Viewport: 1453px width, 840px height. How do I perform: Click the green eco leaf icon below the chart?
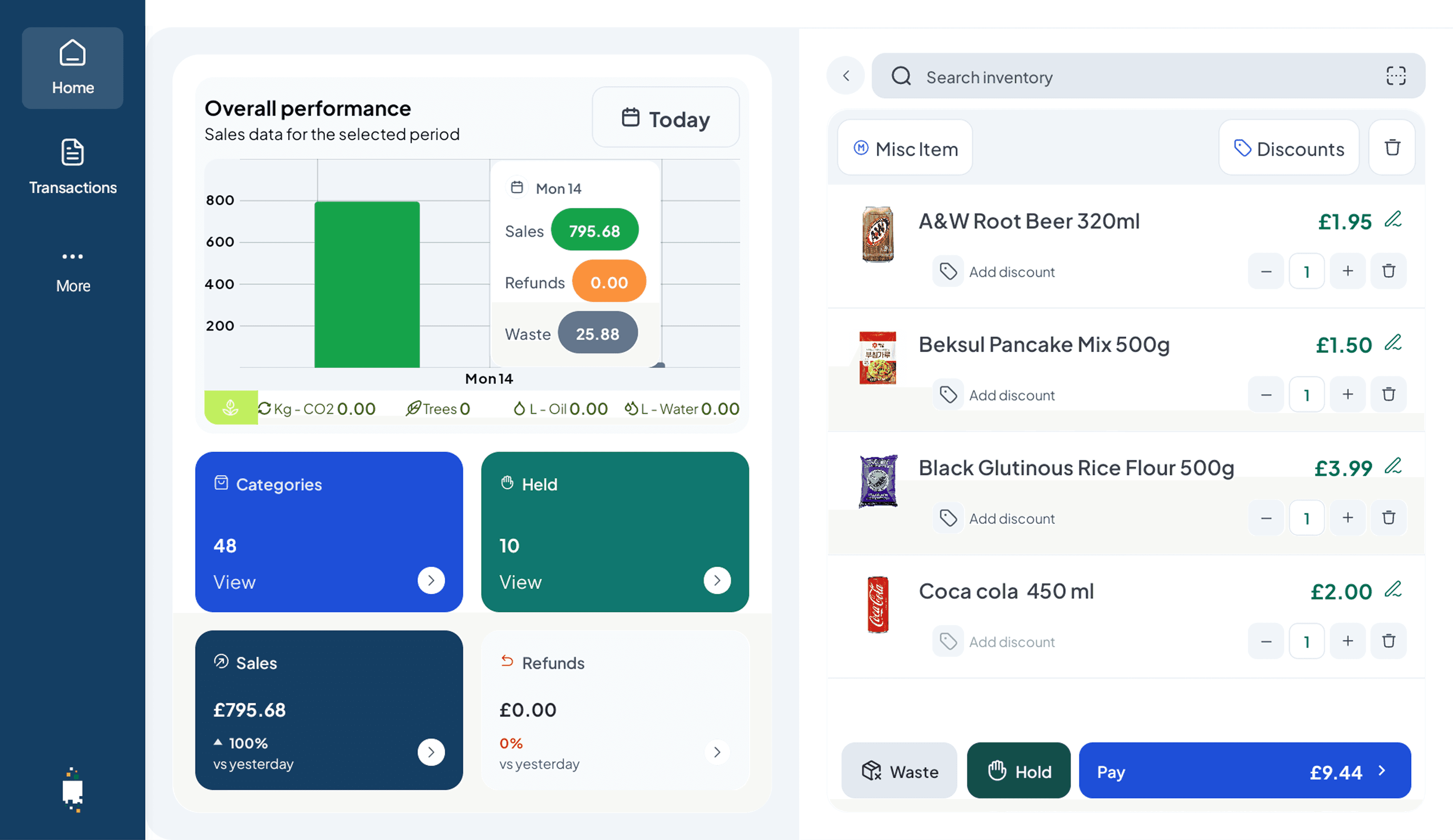coord(231,408)
